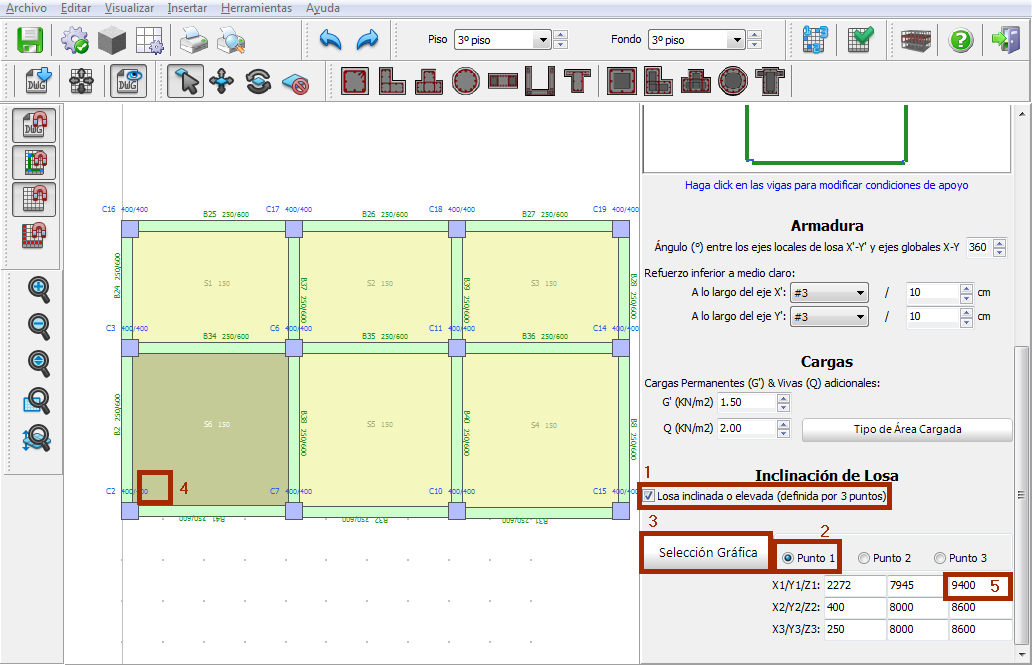Click the zoom in magnifier icon
This screenshot has width=1032, height=665.
[x=39, y=289]
